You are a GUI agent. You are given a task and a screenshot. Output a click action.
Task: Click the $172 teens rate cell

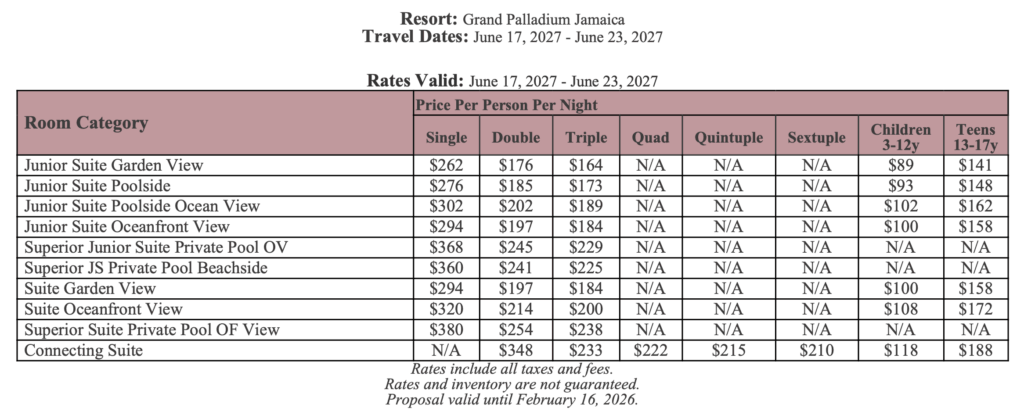click(973, 309)
